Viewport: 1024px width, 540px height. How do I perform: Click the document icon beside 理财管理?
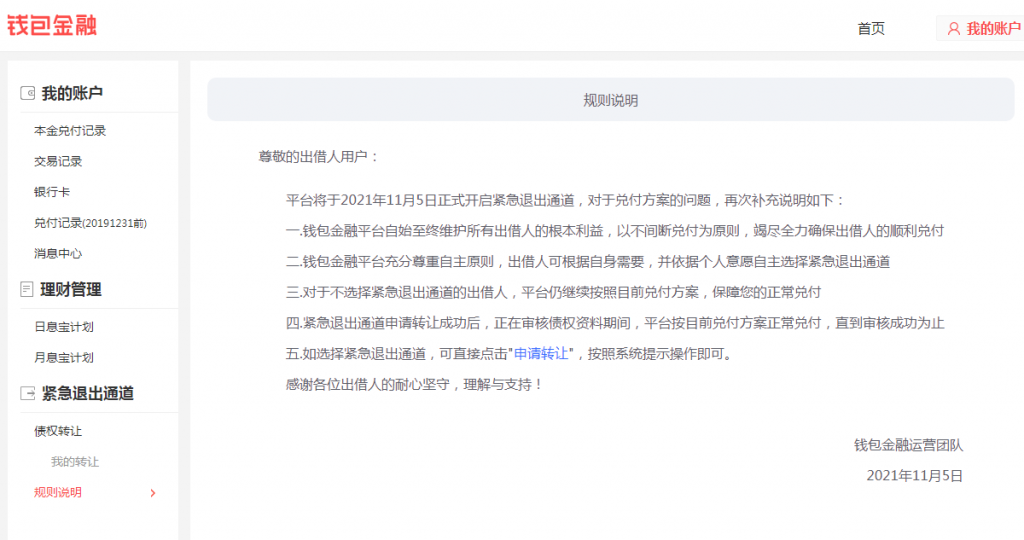point(27,290)
